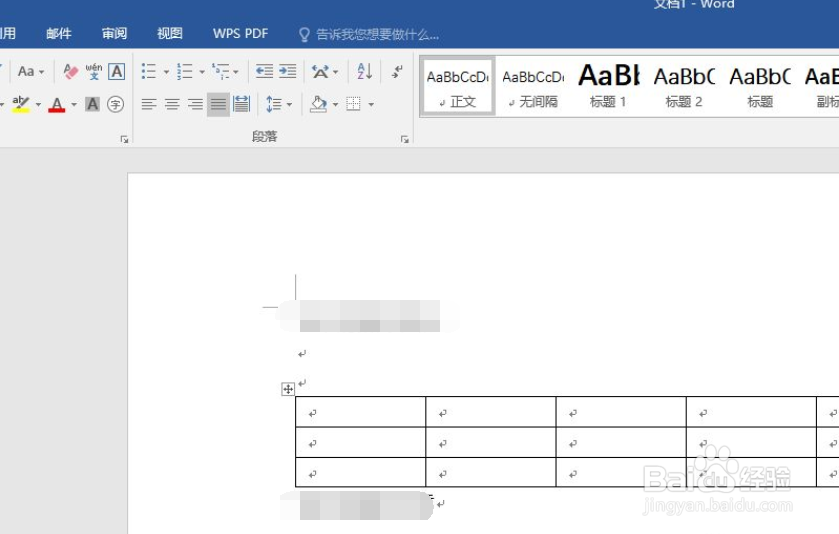Toggle show paragraph marks
This screenshot has height=534, width=839.
[397, 71]
